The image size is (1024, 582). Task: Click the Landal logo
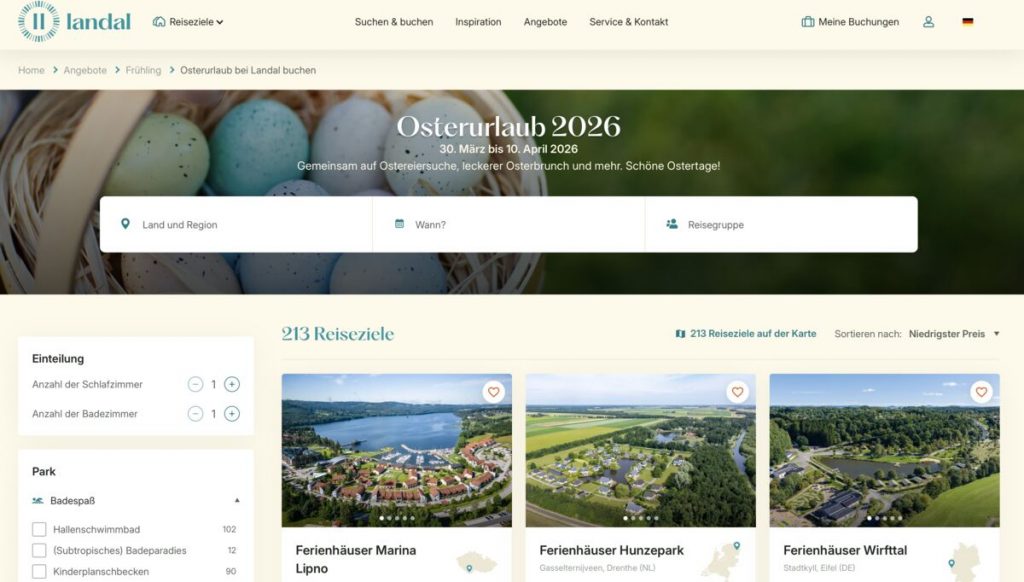click(74, 22)
